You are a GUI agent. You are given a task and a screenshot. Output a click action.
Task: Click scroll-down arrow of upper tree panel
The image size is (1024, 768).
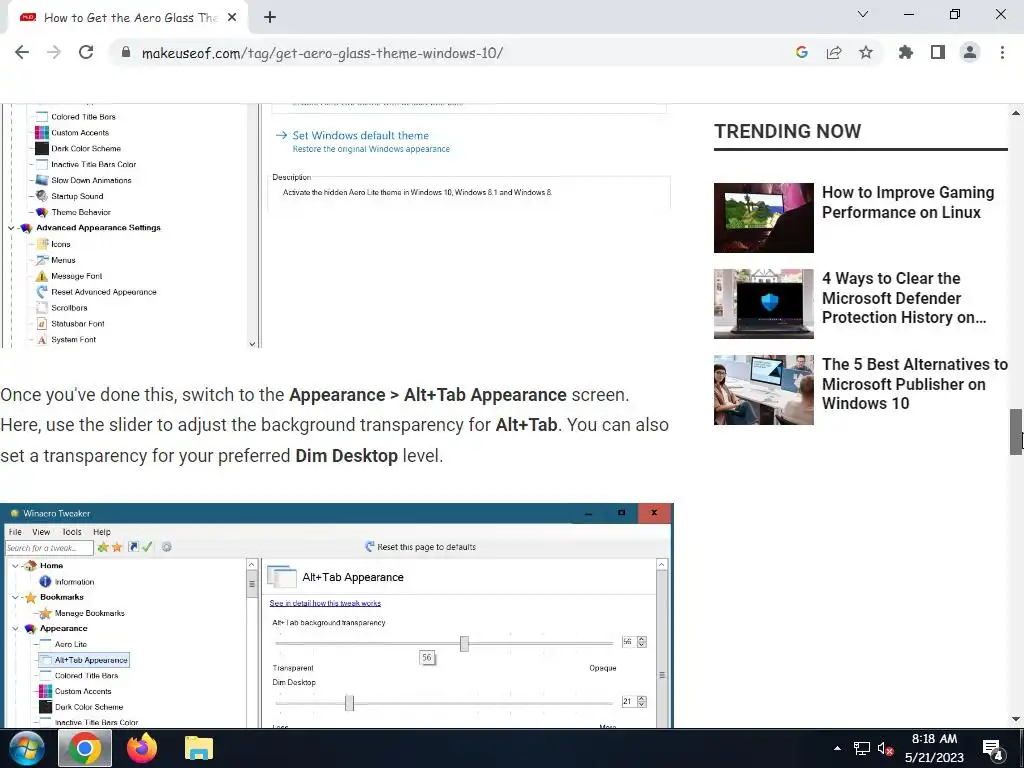tap(252, 344)
